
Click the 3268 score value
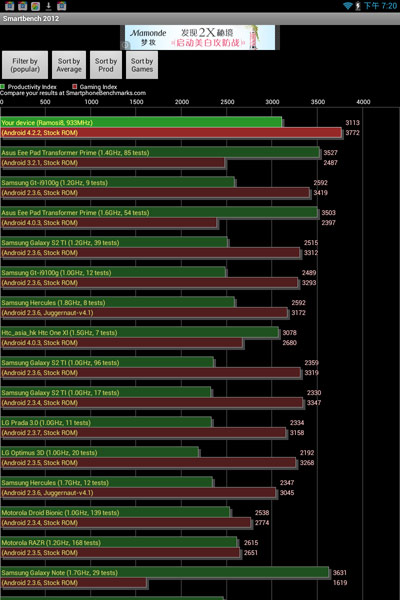307,463
